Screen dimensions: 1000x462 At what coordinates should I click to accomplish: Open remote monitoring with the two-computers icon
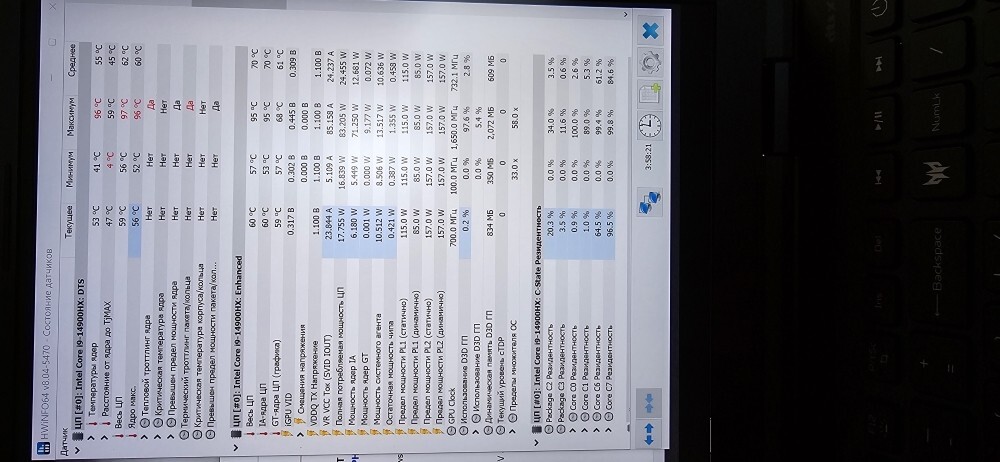[650, 203]
